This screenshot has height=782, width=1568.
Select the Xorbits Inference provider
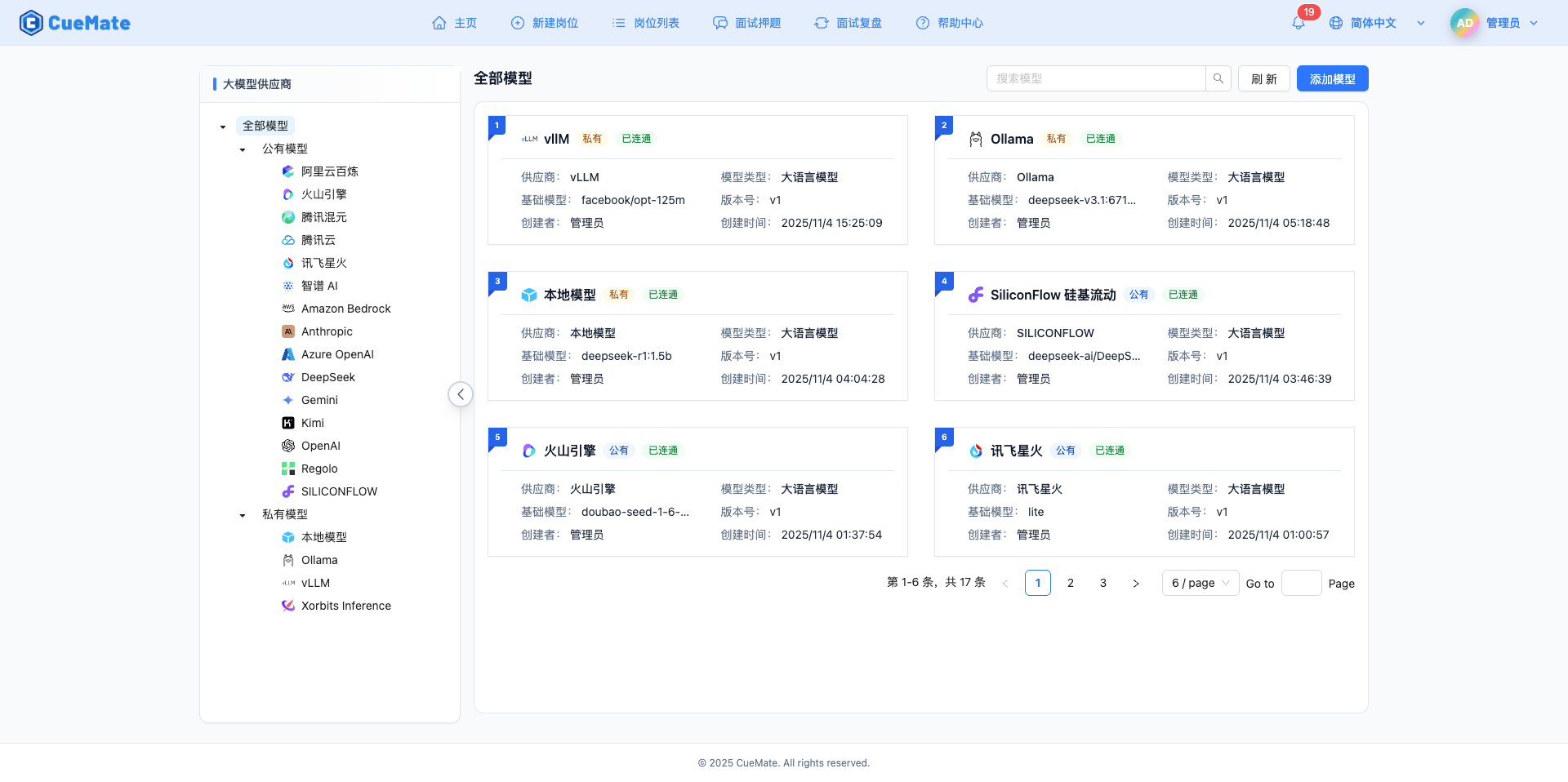pyautogui.click(x=345, y=606)
